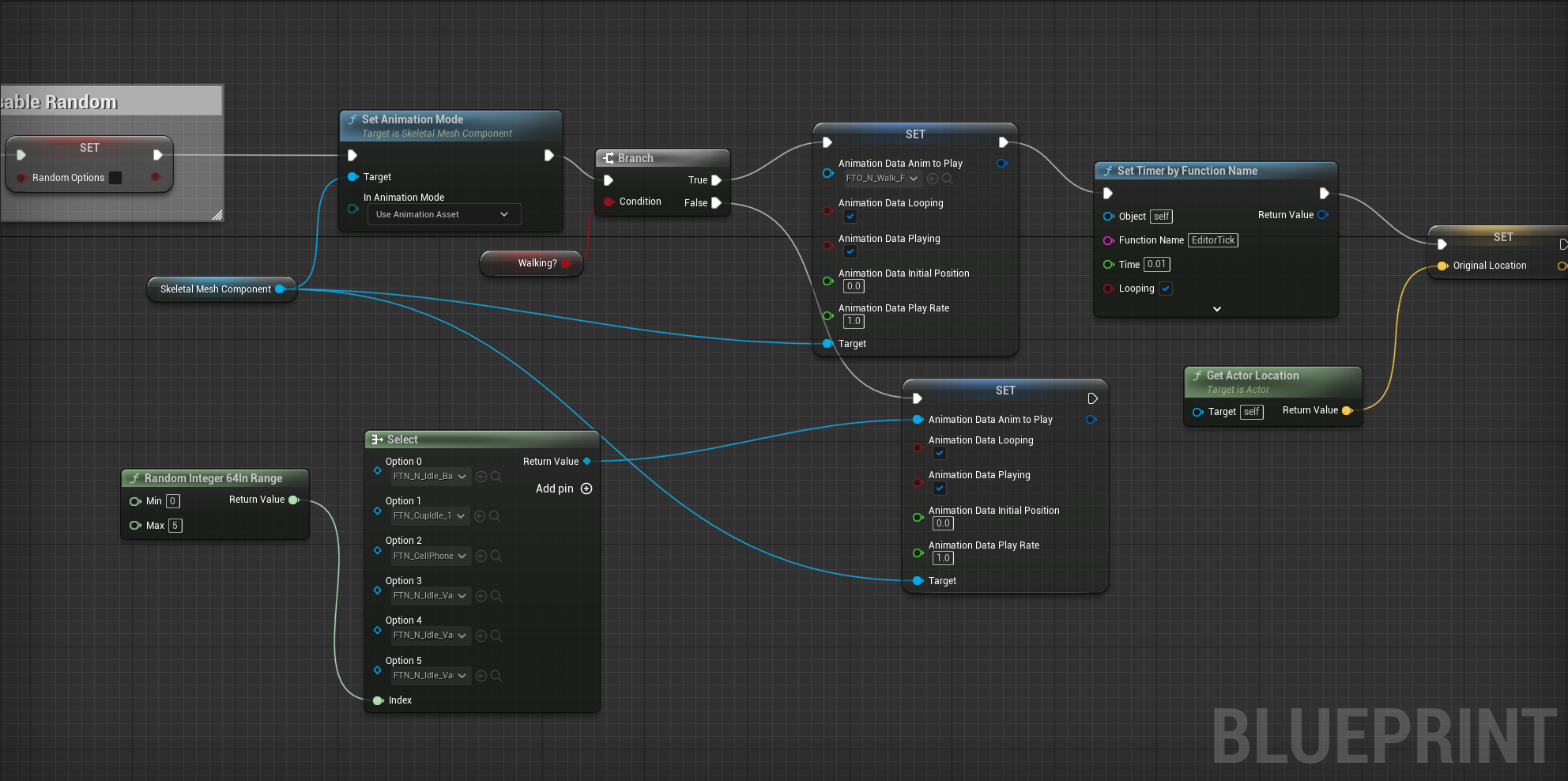
Task: Toggle the Looping checkbox on Set Timer node
Action: coord(1166,289)
